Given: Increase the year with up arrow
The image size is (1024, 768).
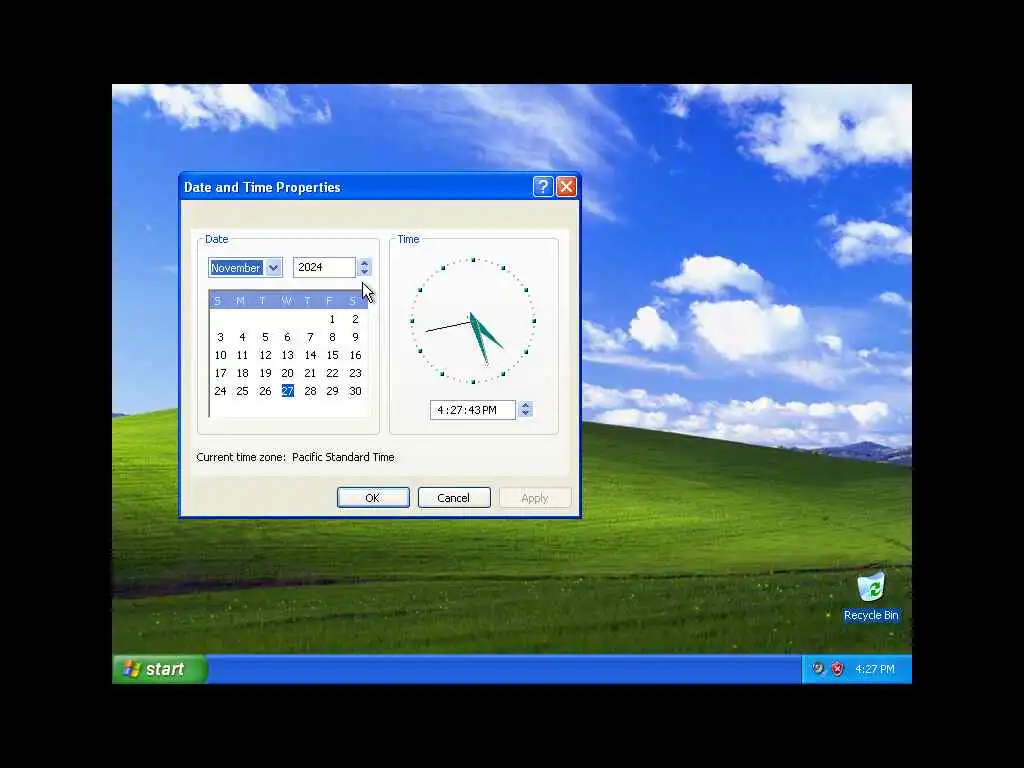Looking at the screenshot, I should point(364,263).
